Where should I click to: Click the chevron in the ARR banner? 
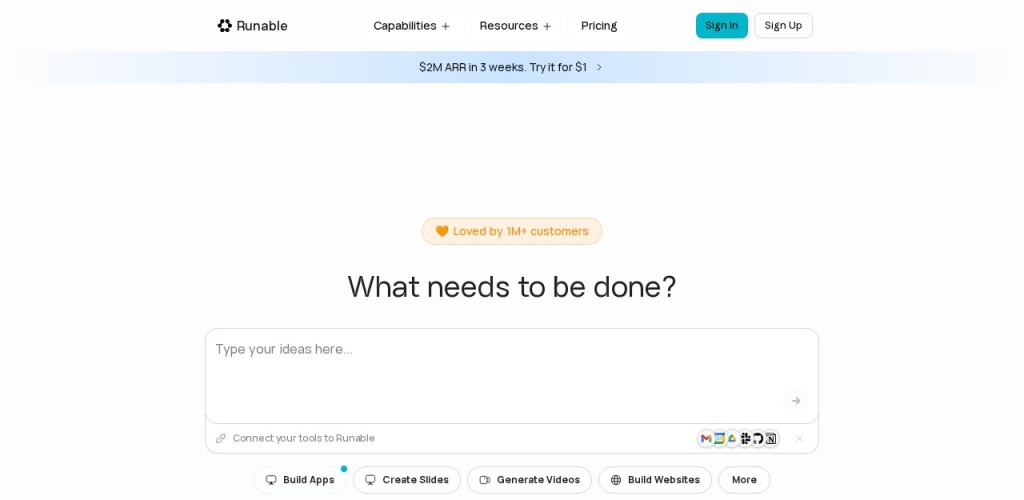pos(600,67)
